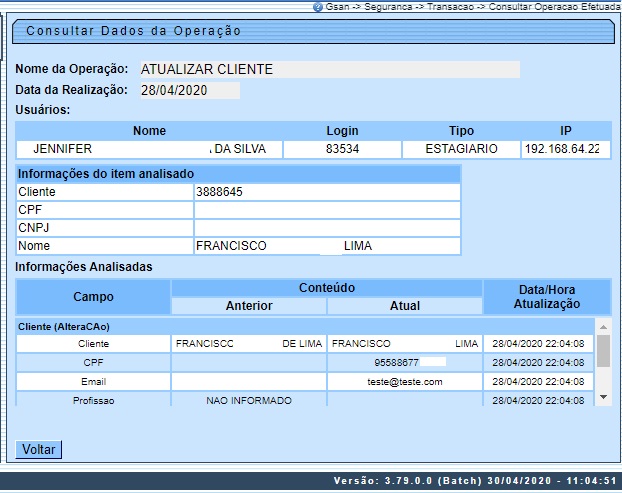Click the empty CNPJ value cell
The width and height of the screenshot is (622, 493).
click(x=327, y=227)
